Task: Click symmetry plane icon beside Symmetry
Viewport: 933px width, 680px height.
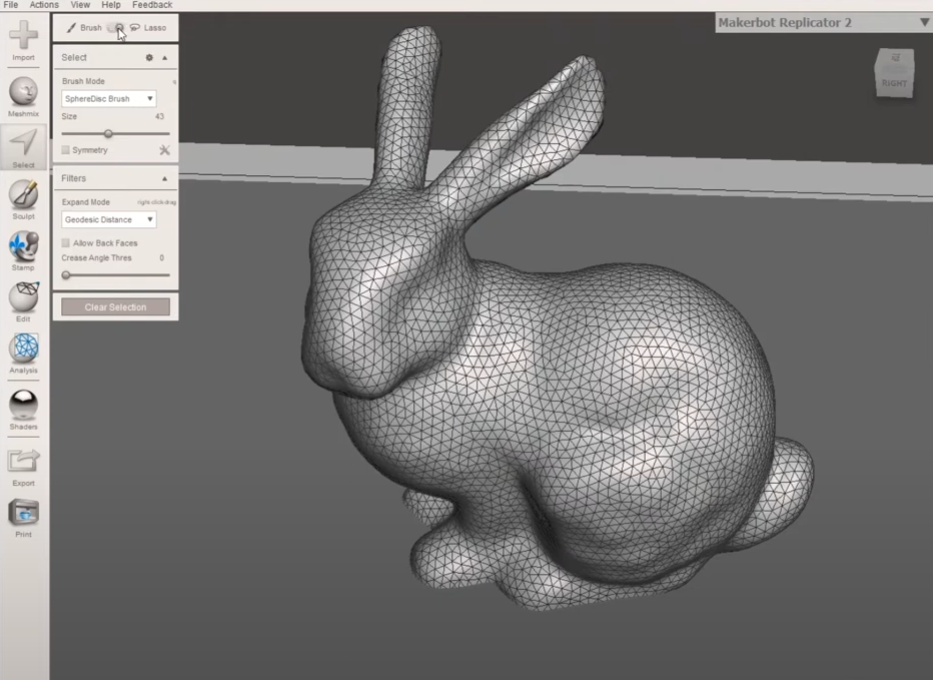Action: (x=164, y=150)
